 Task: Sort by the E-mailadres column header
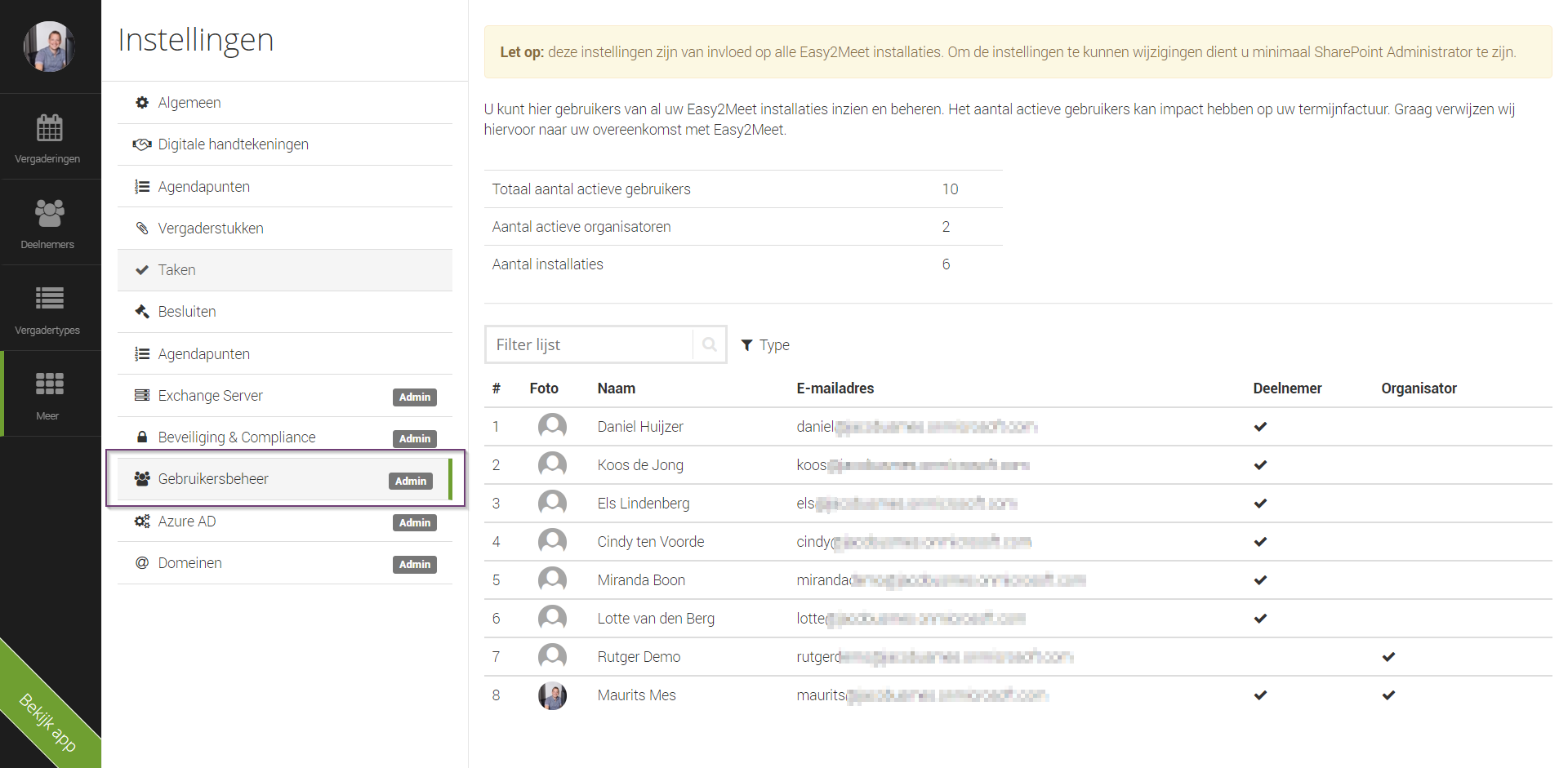click(x=835, y=388)
